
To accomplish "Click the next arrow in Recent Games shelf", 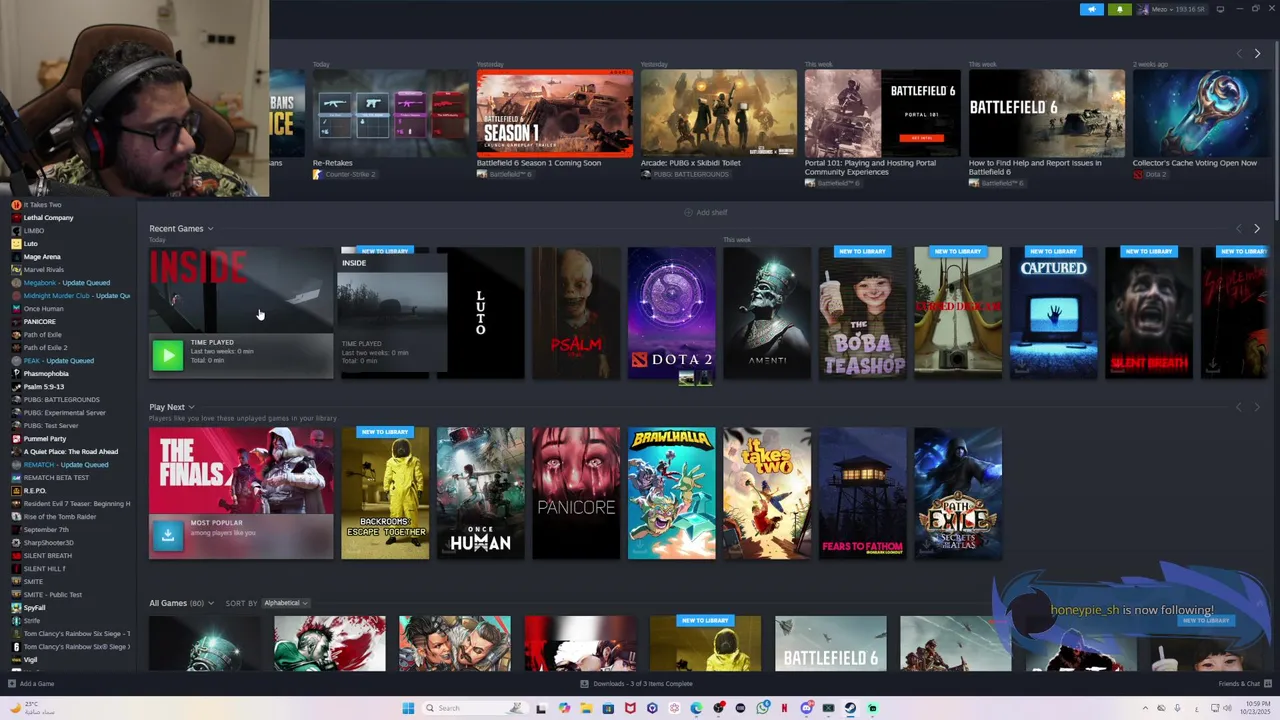I will tap(1257, 228).
